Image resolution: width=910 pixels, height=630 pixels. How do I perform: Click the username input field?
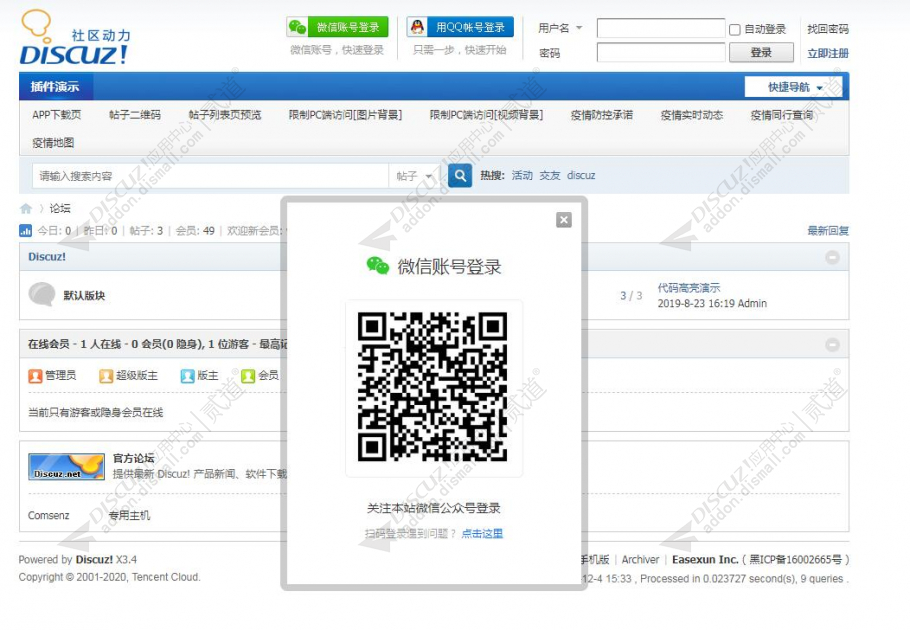661,28
